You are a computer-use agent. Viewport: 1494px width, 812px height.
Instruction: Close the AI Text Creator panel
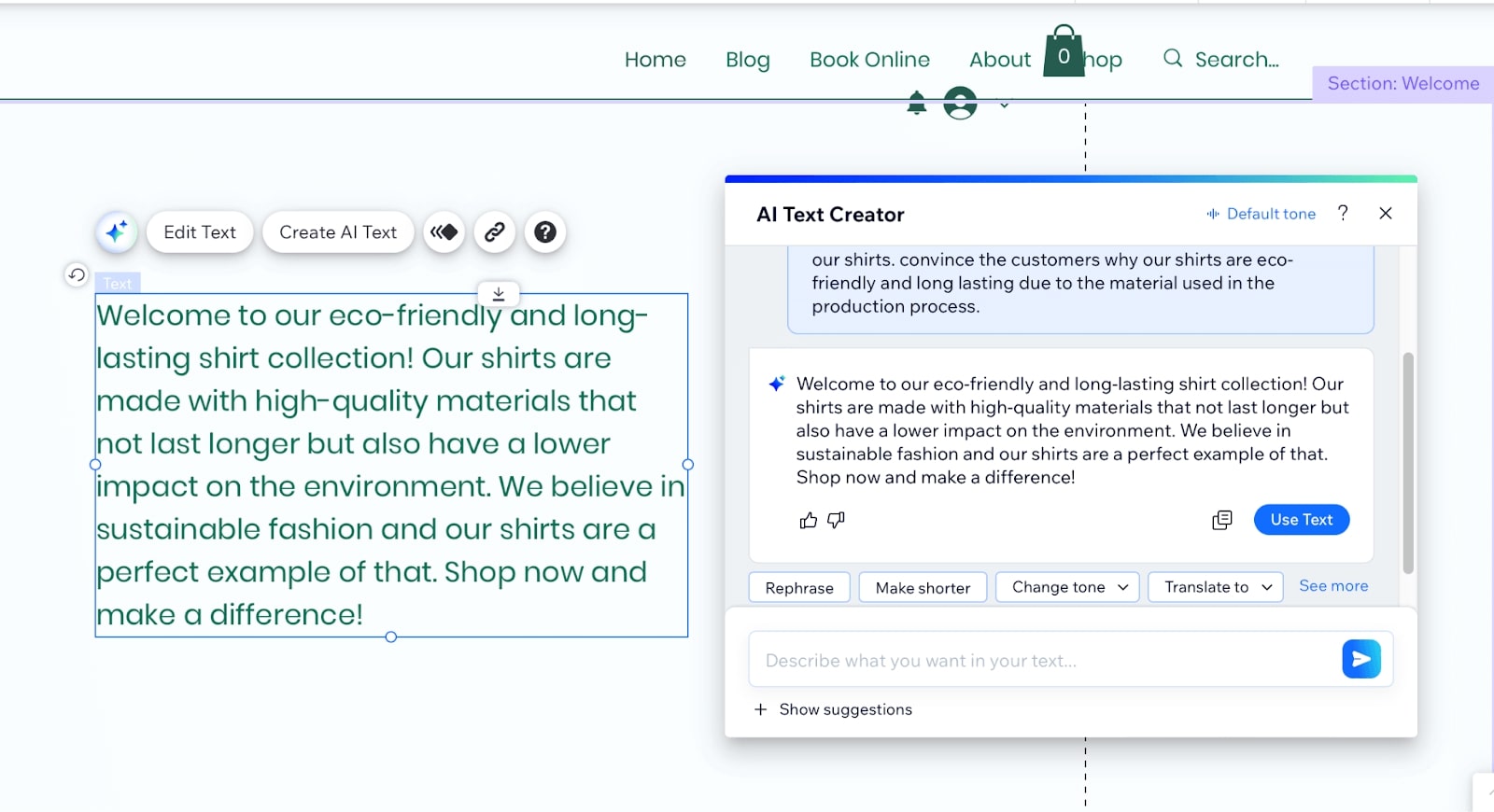1386,214
